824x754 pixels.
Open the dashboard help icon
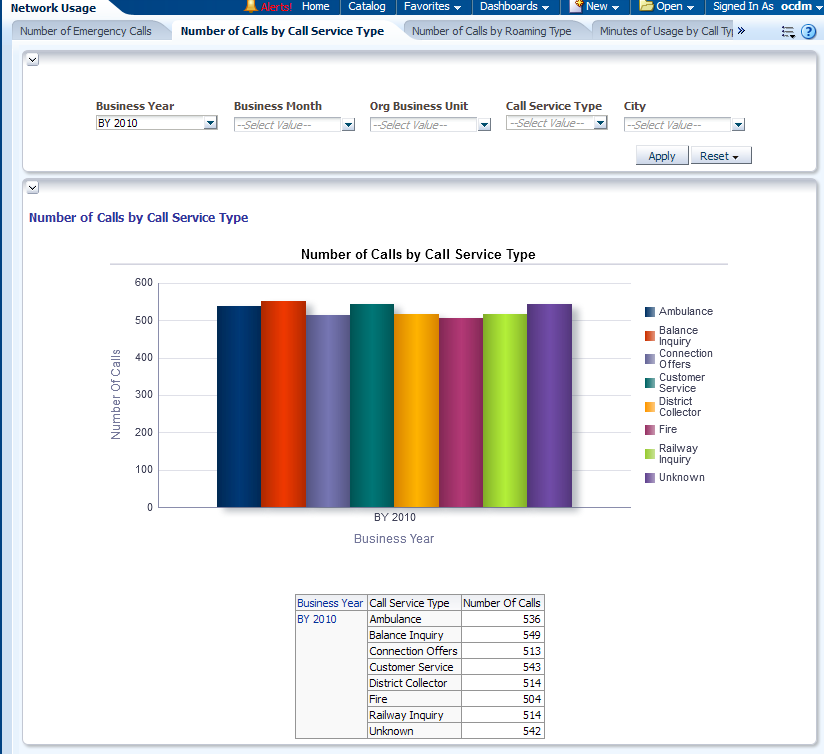point(809,32)
